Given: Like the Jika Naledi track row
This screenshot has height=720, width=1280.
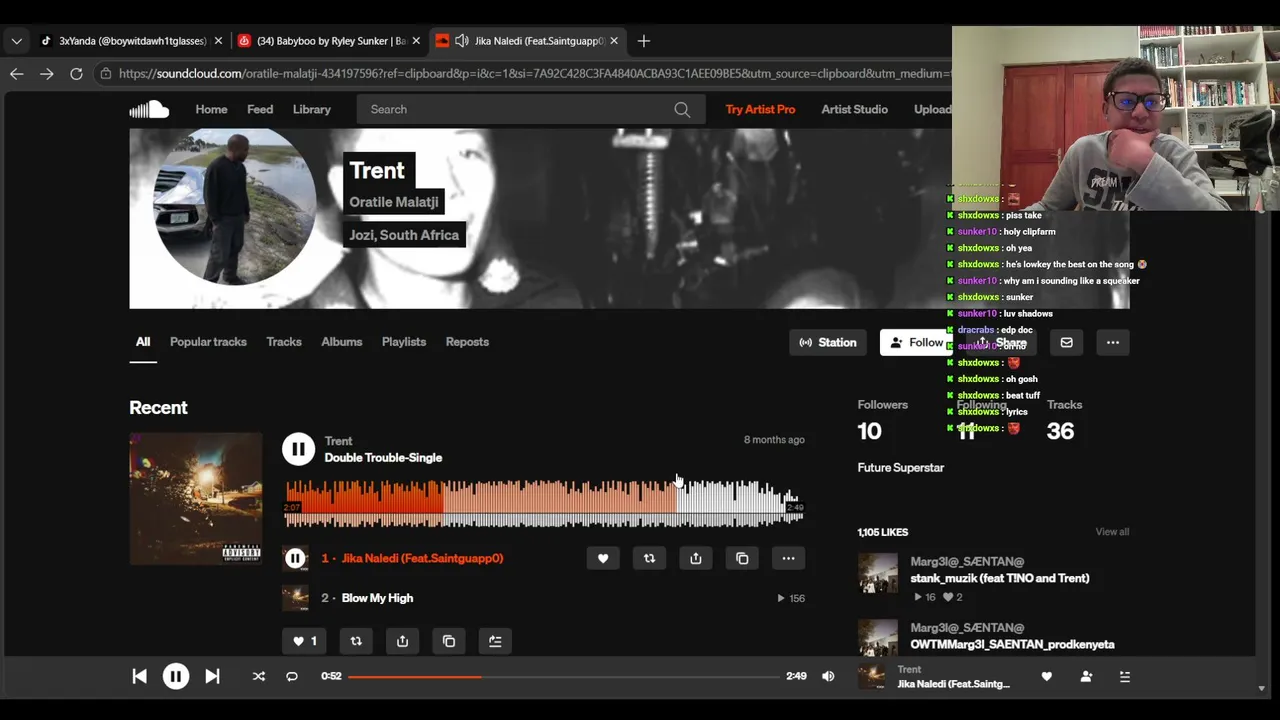Looking at the screenshot, I should pos(603,559).
